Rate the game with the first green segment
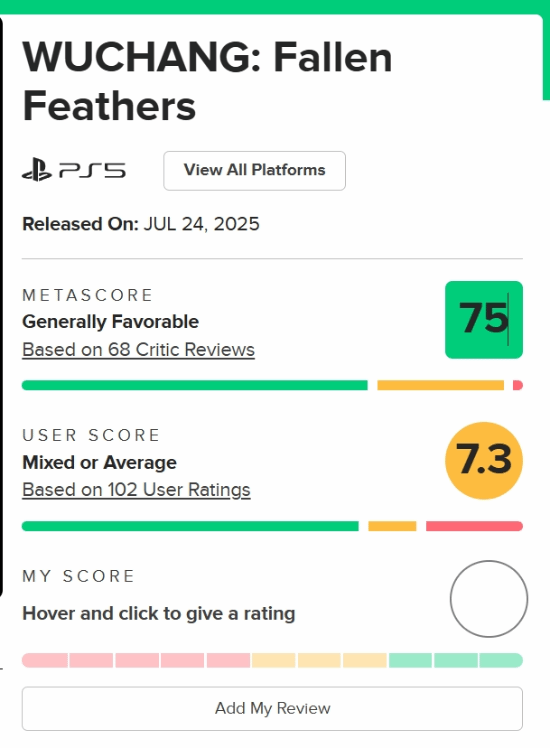 [410, 660]
